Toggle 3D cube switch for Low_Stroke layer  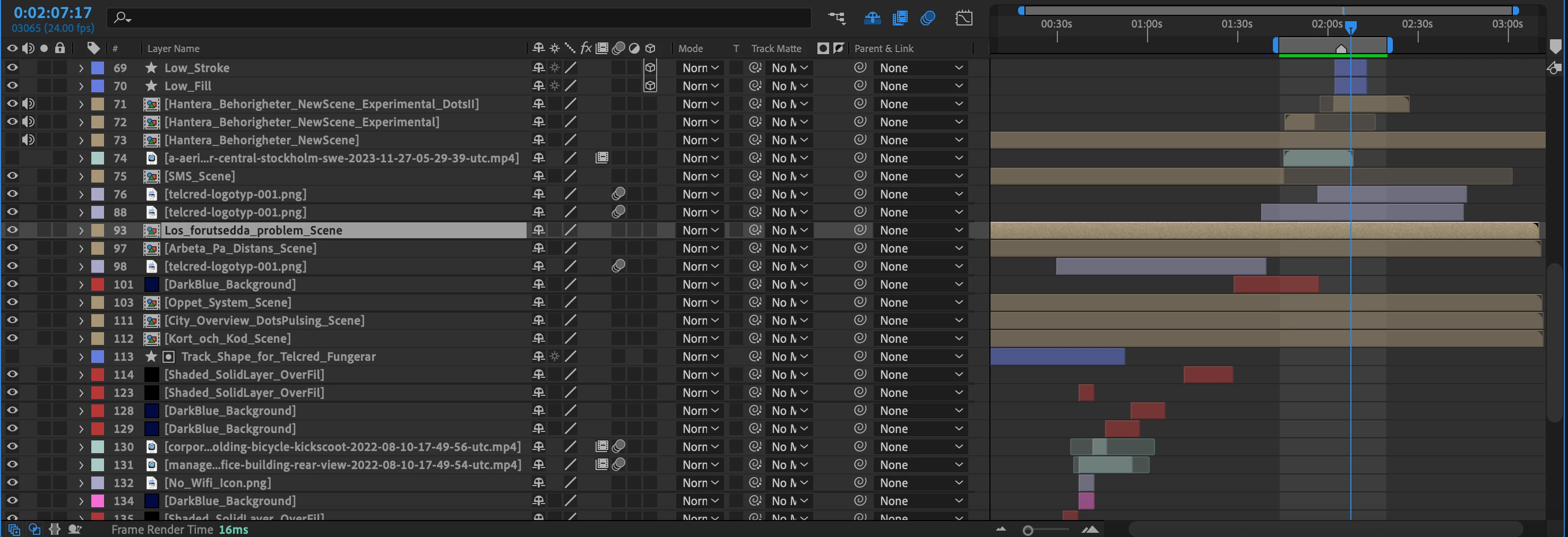[x=650, y=67]
